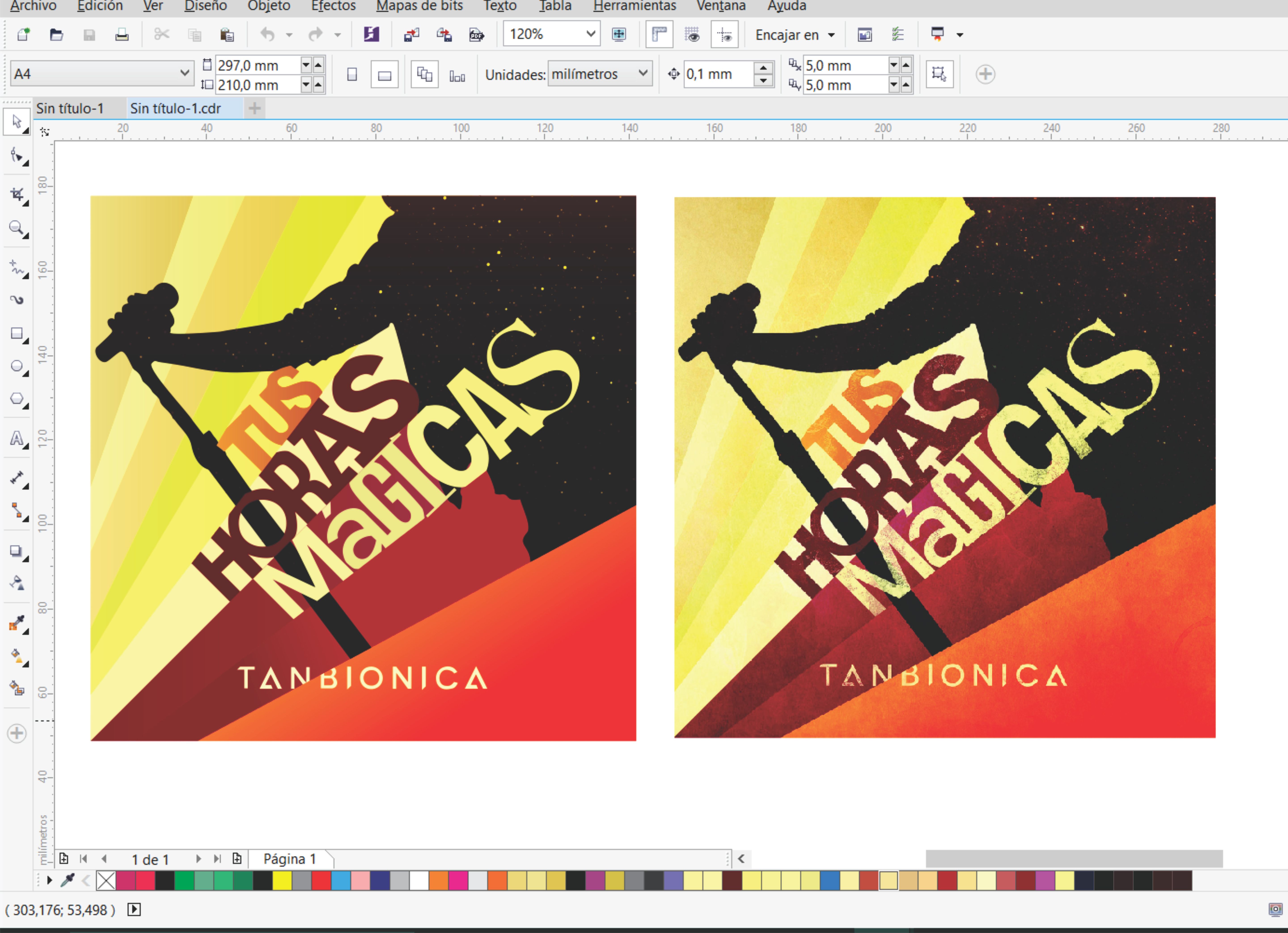Select landscape page orientation

(x=385, y=74)
